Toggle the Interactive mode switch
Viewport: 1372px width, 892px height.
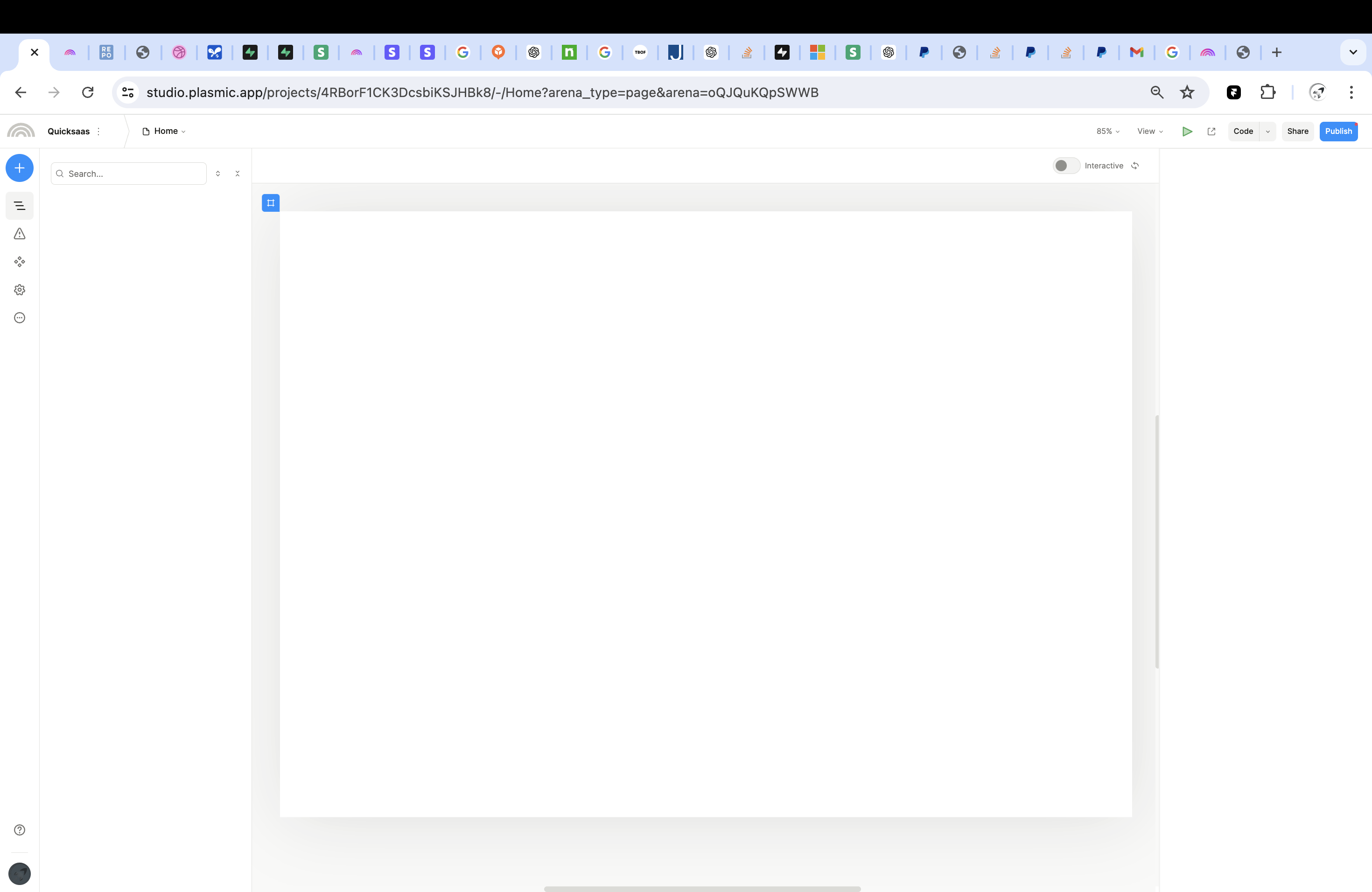point(1065,166)
